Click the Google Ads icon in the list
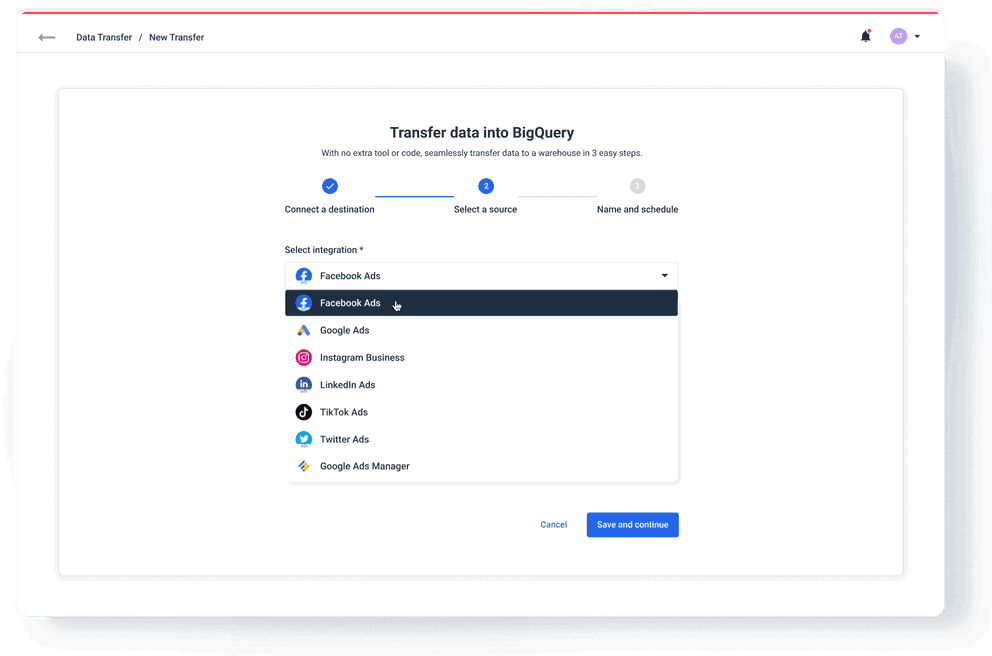992x656 pixels. point(303,329)
